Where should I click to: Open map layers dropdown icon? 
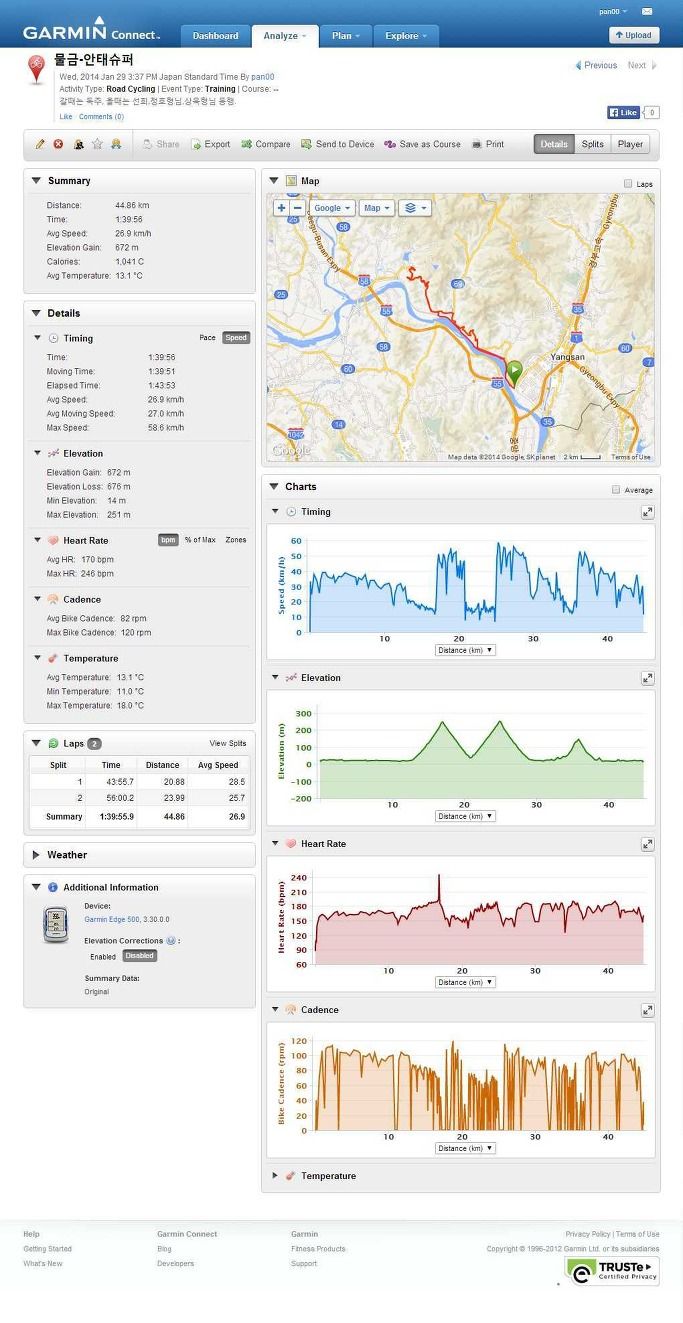(414, 208)
